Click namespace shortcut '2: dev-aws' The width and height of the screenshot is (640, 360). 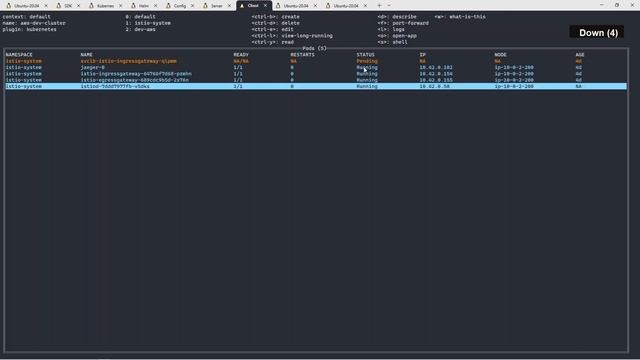point(140,29)
